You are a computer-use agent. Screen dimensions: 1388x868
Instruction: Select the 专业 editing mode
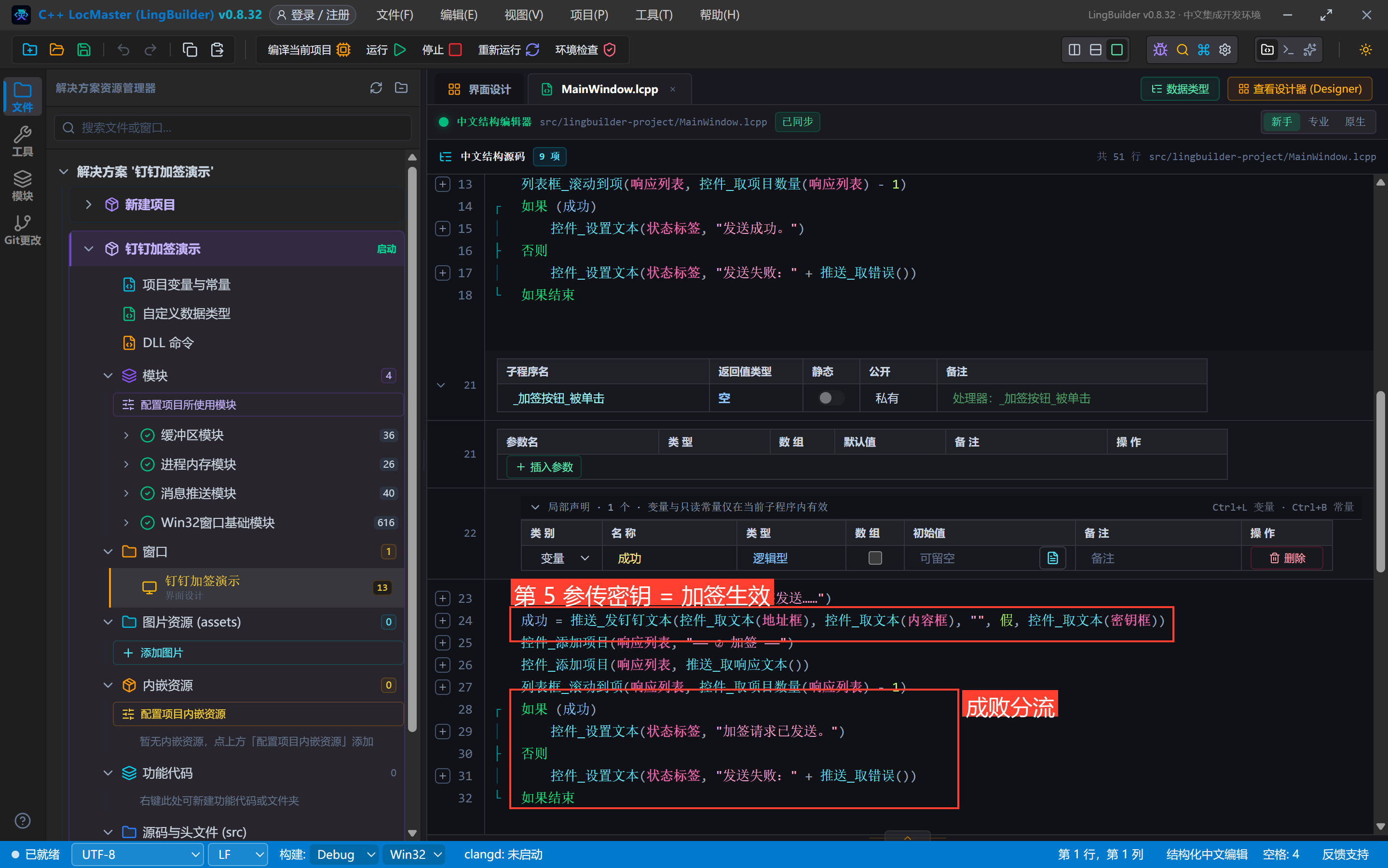click(x=1318, y=122)
